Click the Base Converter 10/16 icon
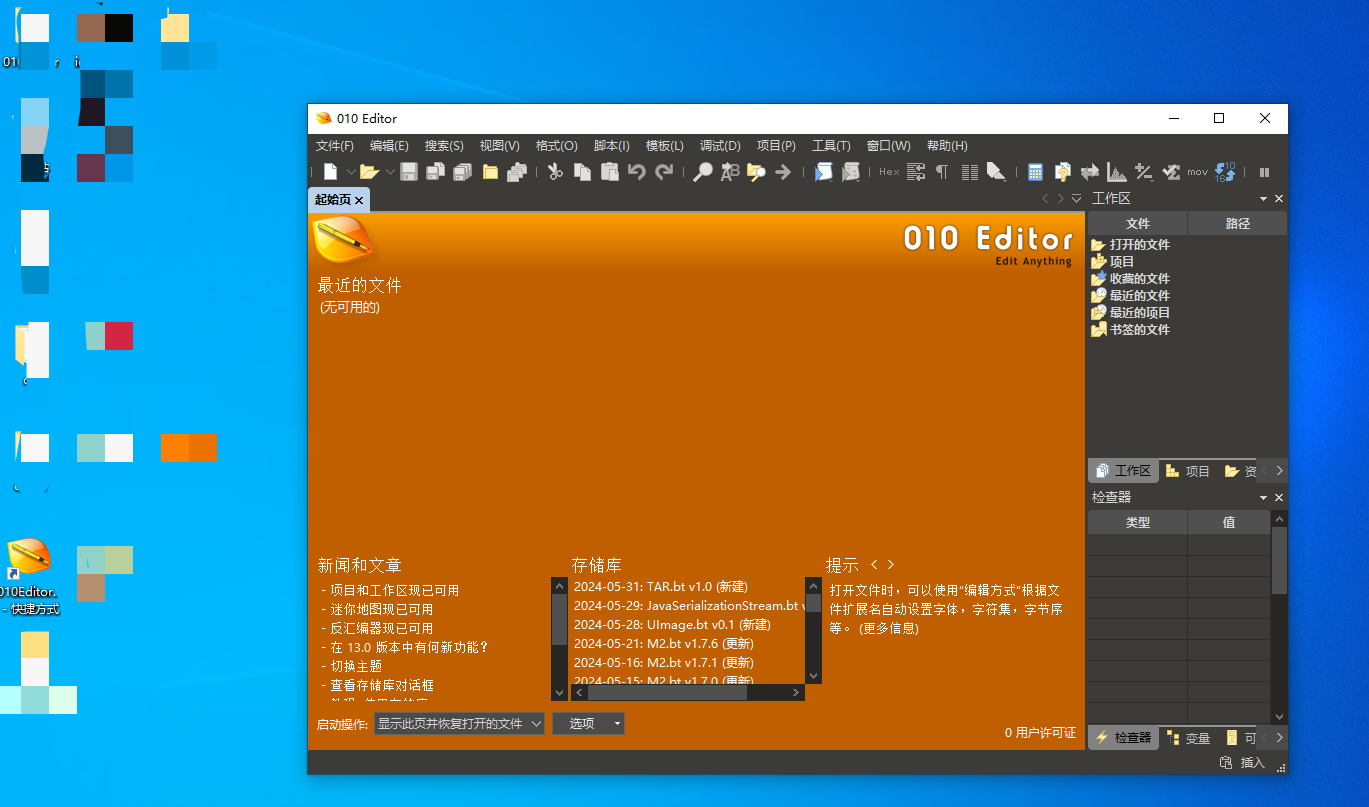This screenshot has width=1369, height=807. coord(1225,172)
